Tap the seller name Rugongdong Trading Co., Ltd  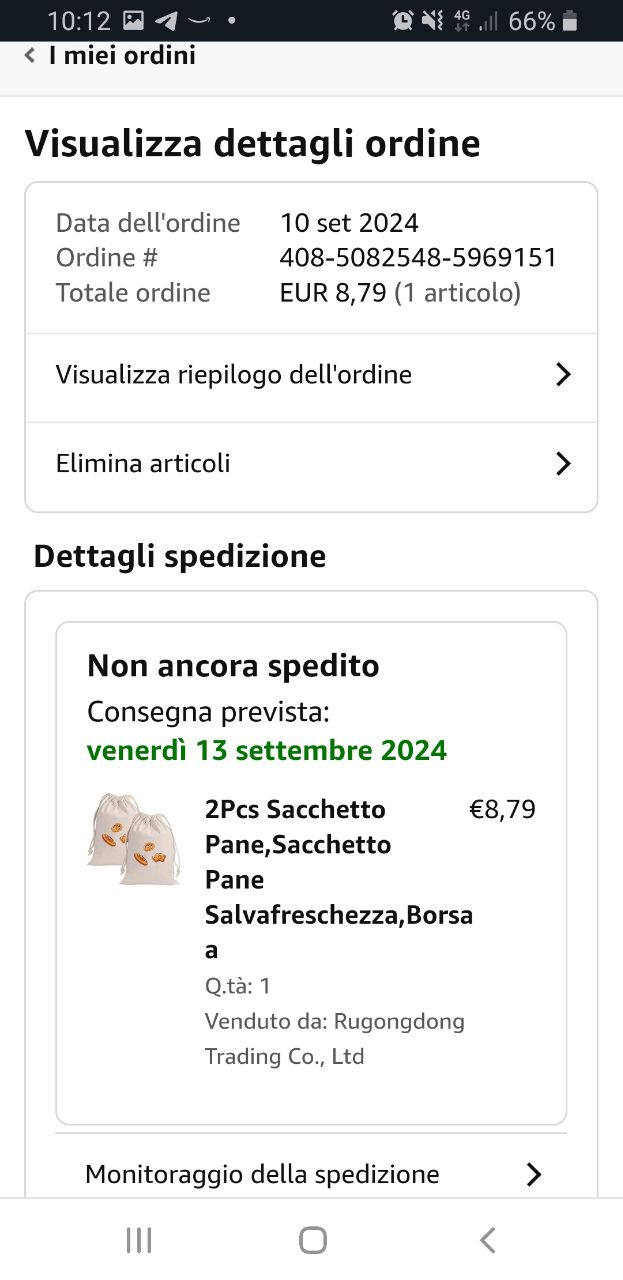coord(334,1039)
